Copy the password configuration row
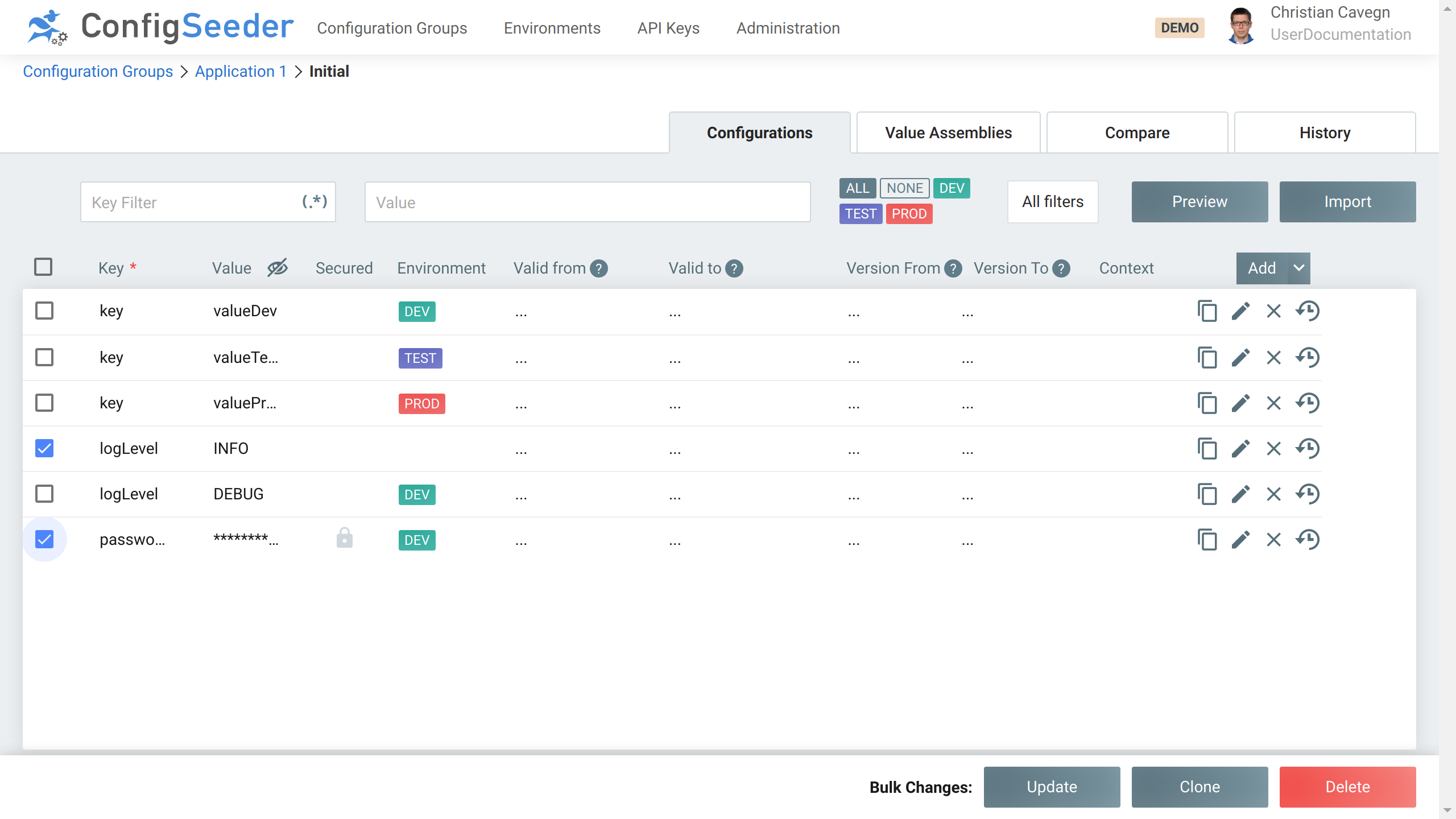Image resolution: width=1456 pixels, height=819 pixels. [x=1207, y=540]
